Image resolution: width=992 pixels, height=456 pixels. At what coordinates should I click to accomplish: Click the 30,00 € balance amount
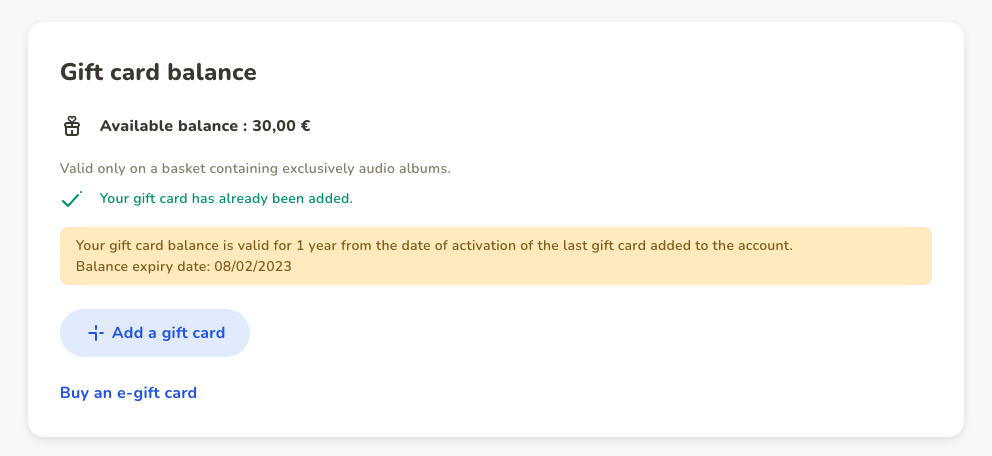[x=281, y=126]
